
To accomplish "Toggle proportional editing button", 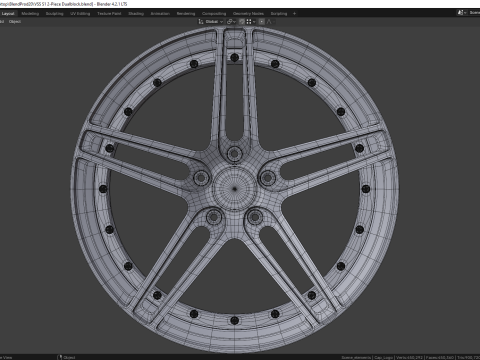I will (262, 22).
